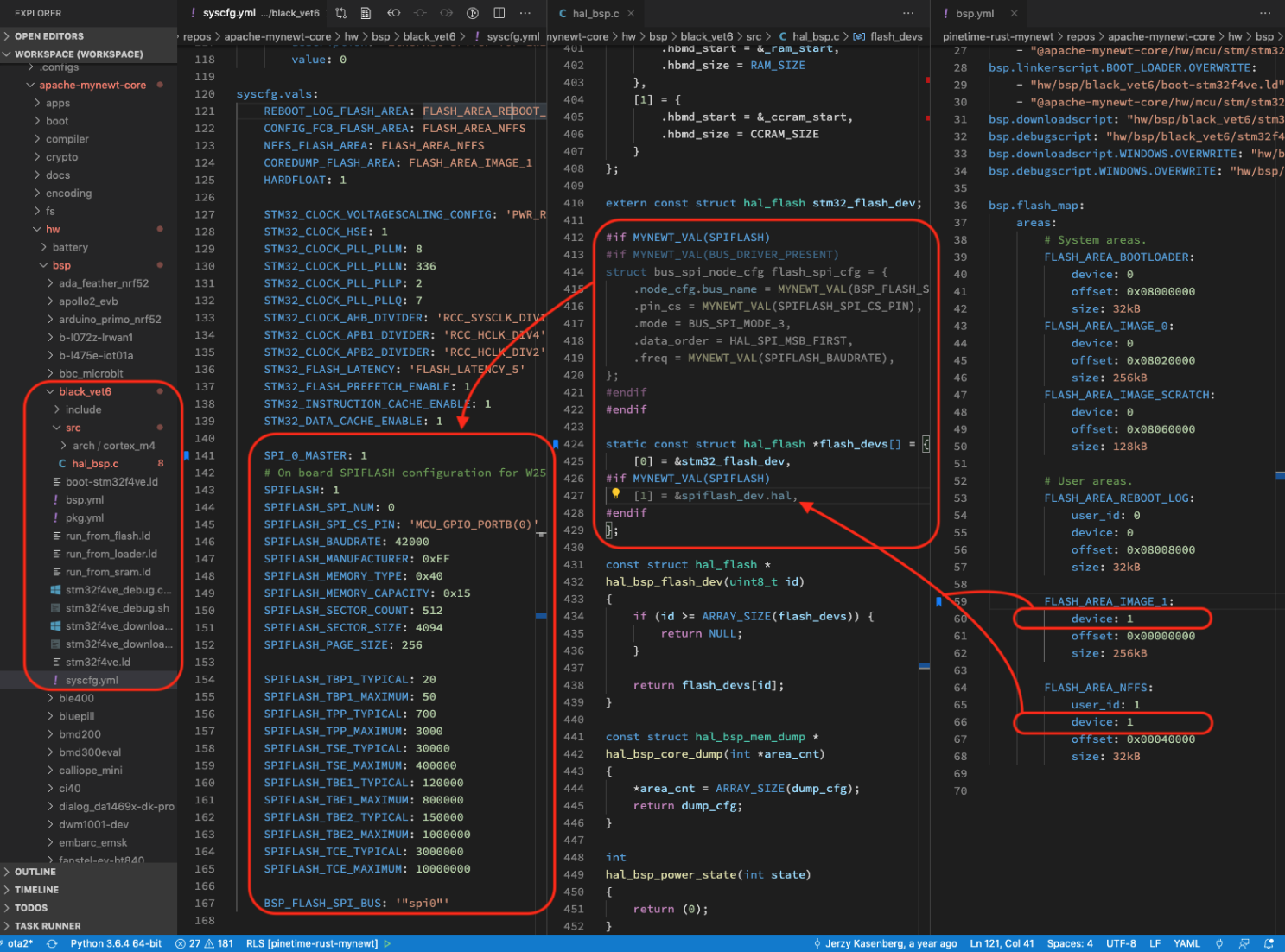Open the file preview icon in editor toolbar
1285x952 pixels.
(x=366, y=13)
